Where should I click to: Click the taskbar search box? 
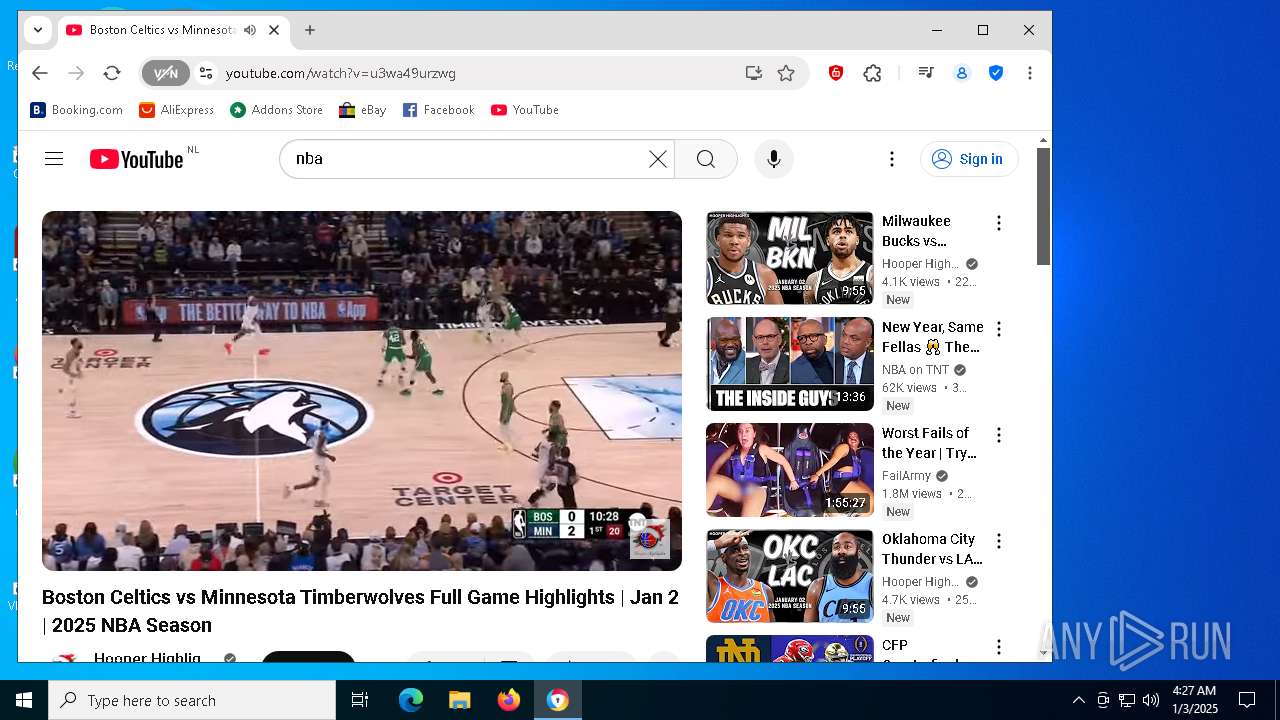point(192,700)
